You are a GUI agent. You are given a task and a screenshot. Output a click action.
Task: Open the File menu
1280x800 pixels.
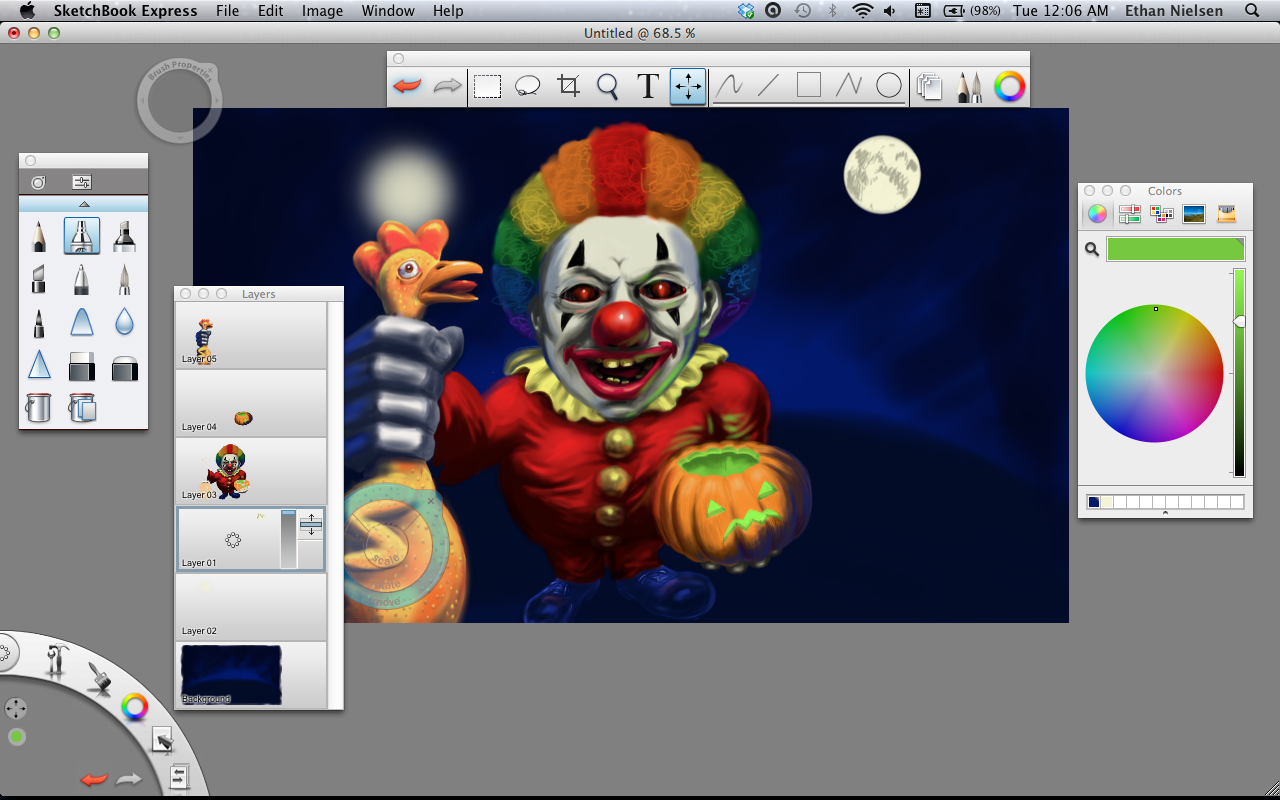[x=227, y=11]
